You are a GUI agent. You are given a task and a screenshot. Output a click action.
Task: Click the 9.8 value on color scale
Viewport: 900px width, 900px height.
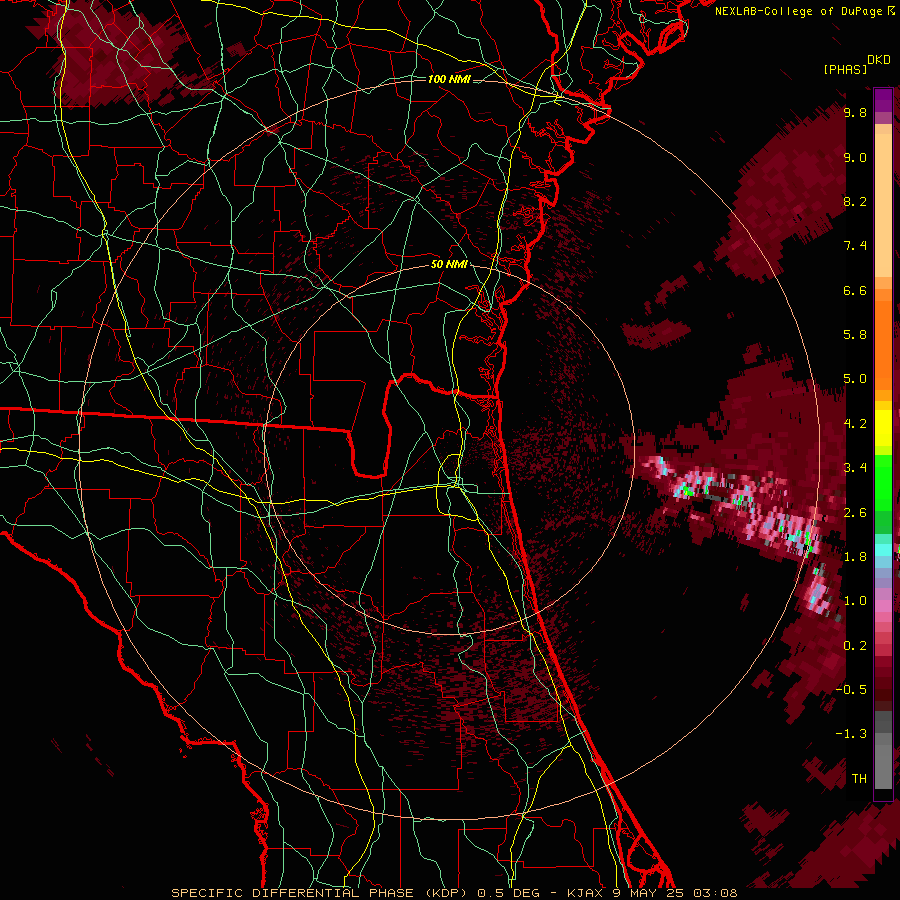click(x=855, y=112)
